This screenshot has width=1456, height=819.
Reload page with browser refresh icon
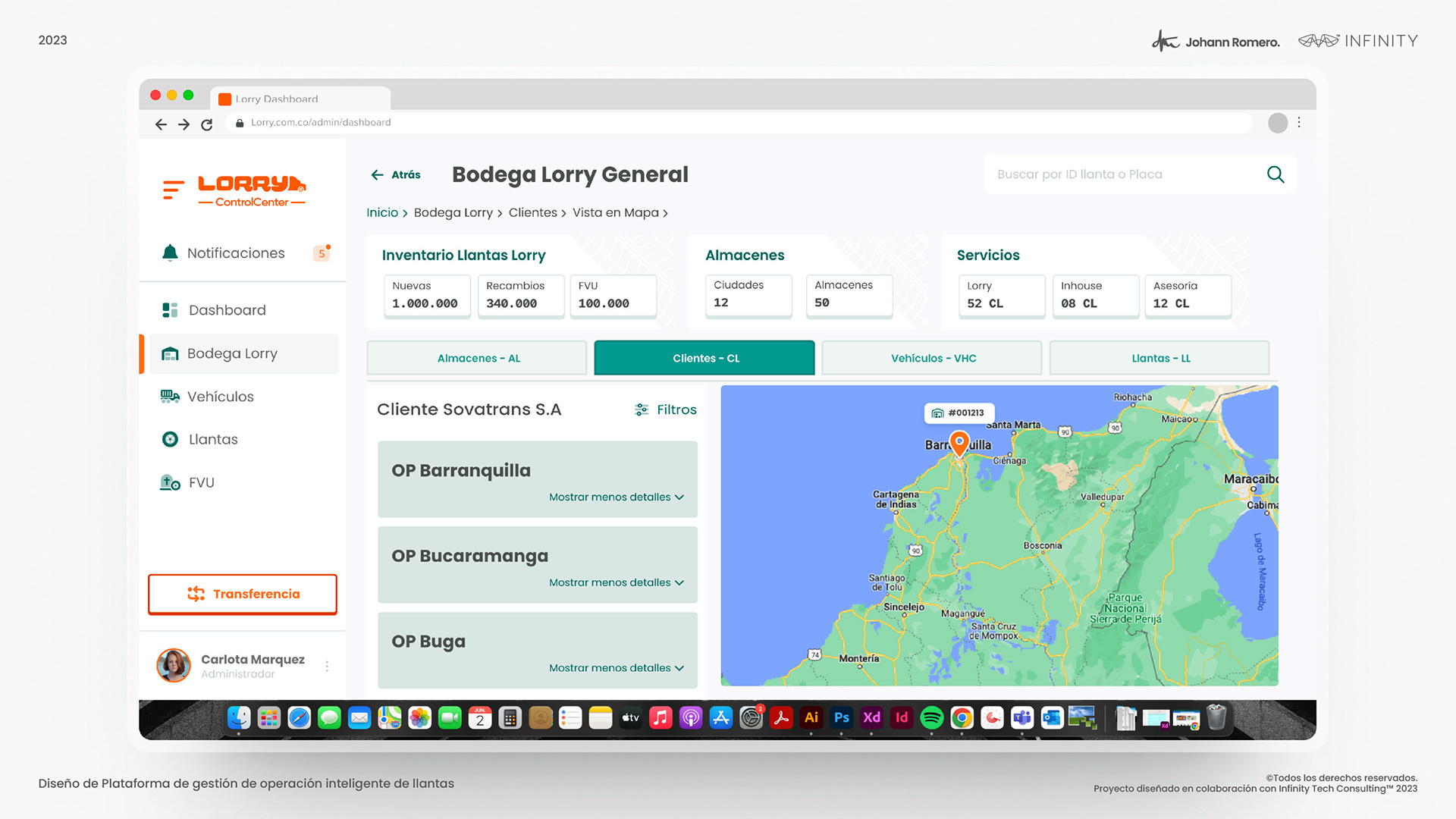(x=206, y=124)
